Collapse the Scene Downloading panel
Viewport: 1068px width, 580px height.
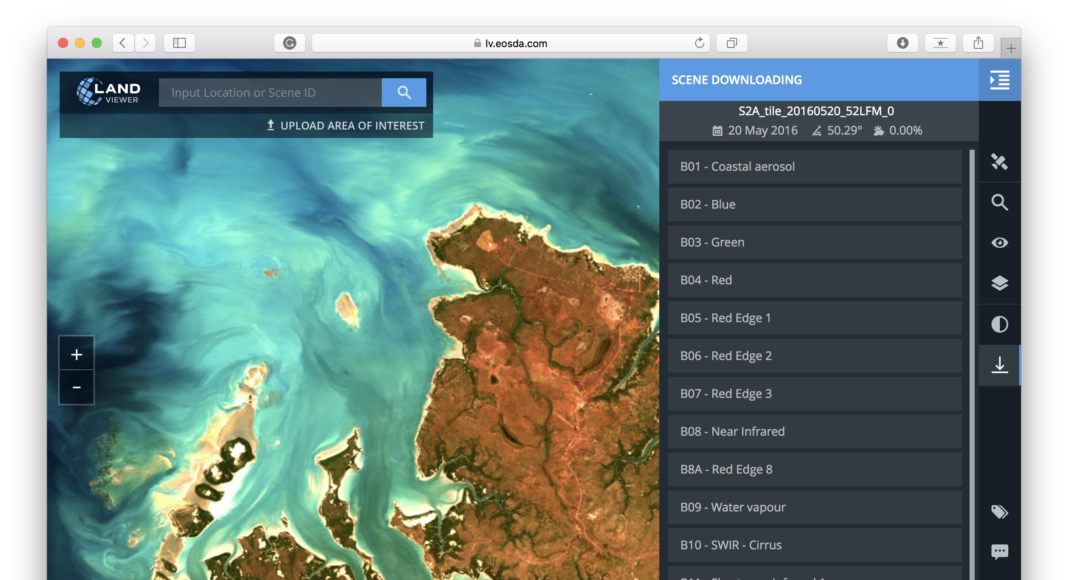click(x=999, y=80)
